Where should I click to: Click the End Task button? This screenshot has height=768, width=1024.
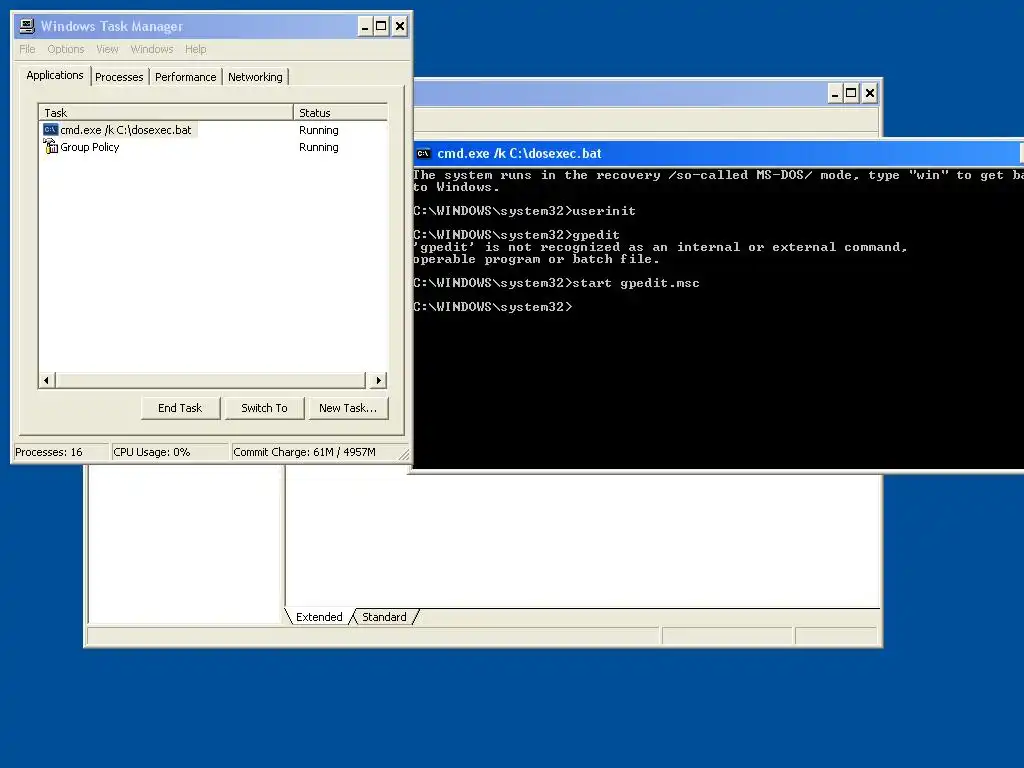180,408
